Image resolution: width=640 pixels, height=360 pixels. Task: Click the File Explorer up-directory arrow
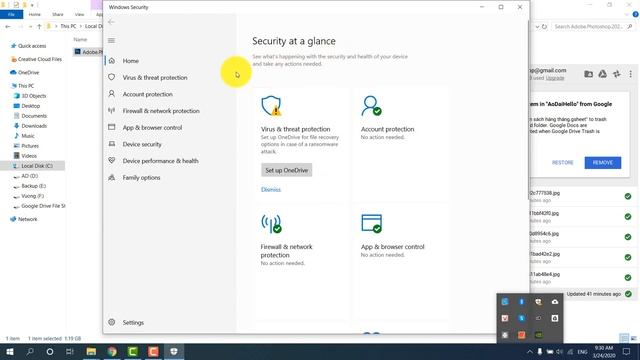[x=39, y=27]
